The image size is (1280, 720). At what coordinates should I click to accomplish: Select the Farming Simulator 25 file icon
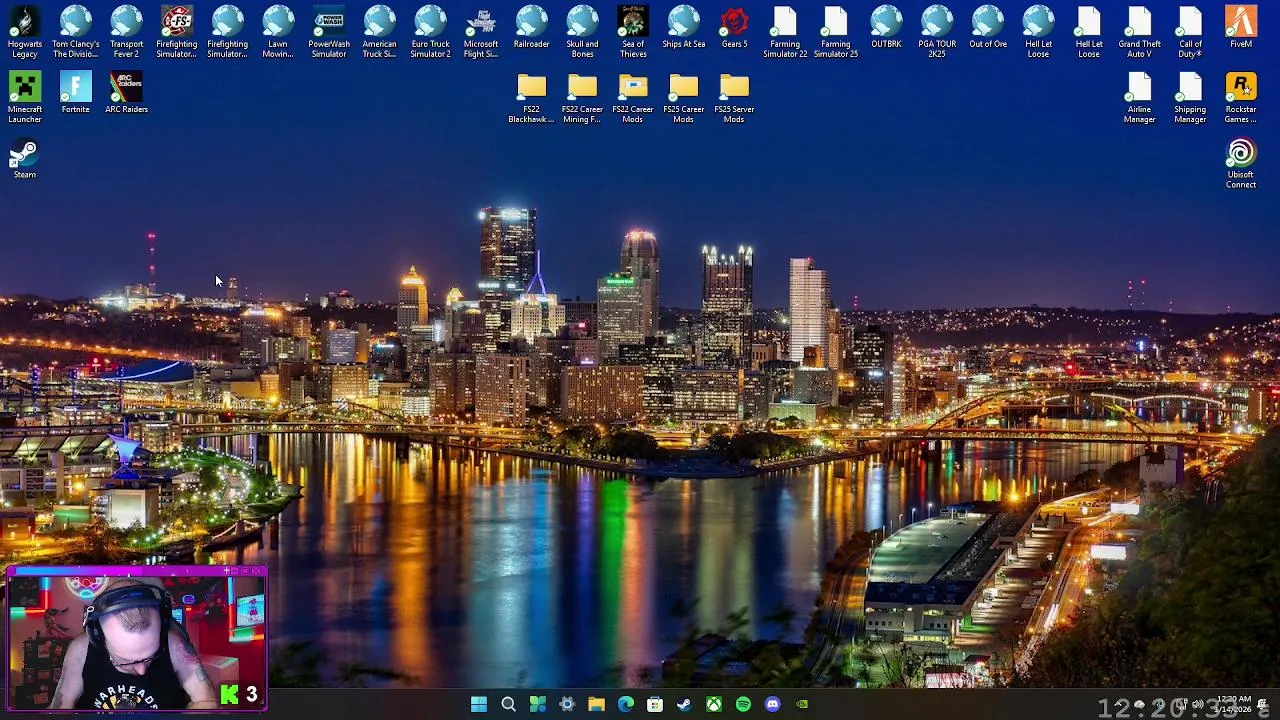(x=835, y=32)
